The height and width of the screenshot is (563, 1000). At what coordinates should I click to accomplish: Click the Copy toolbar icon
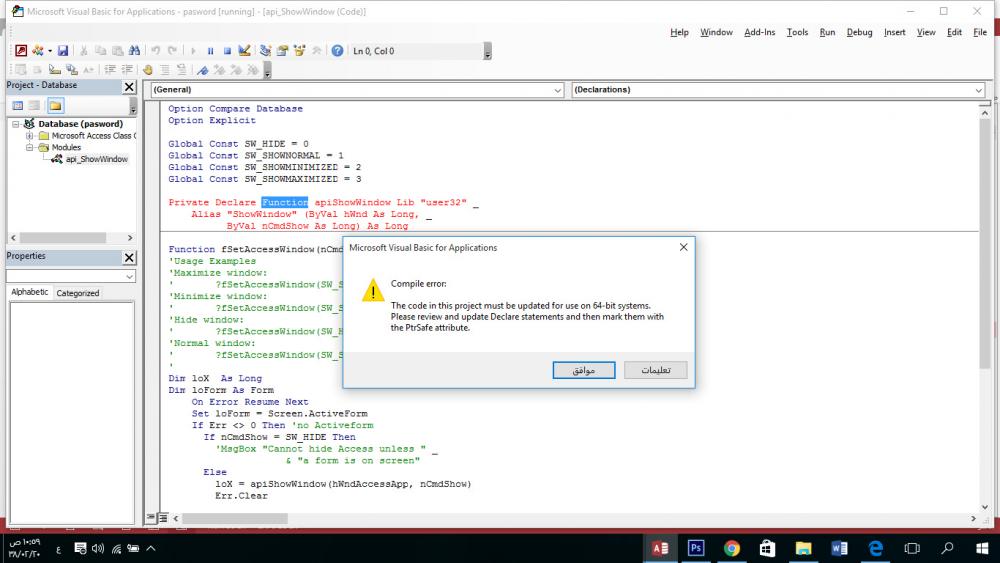click(x=101, y=50)
